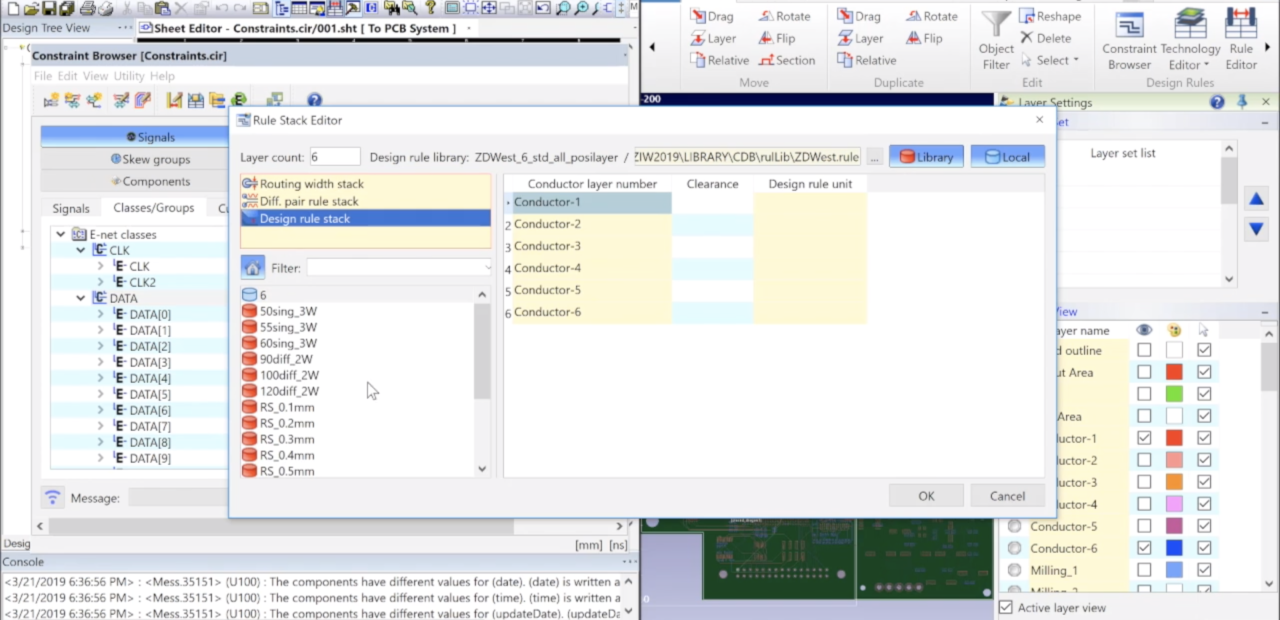The width and height of the screenshot is (1280, 620).
Task: Switch to the Classes/Groups tab
Action: 154,208
